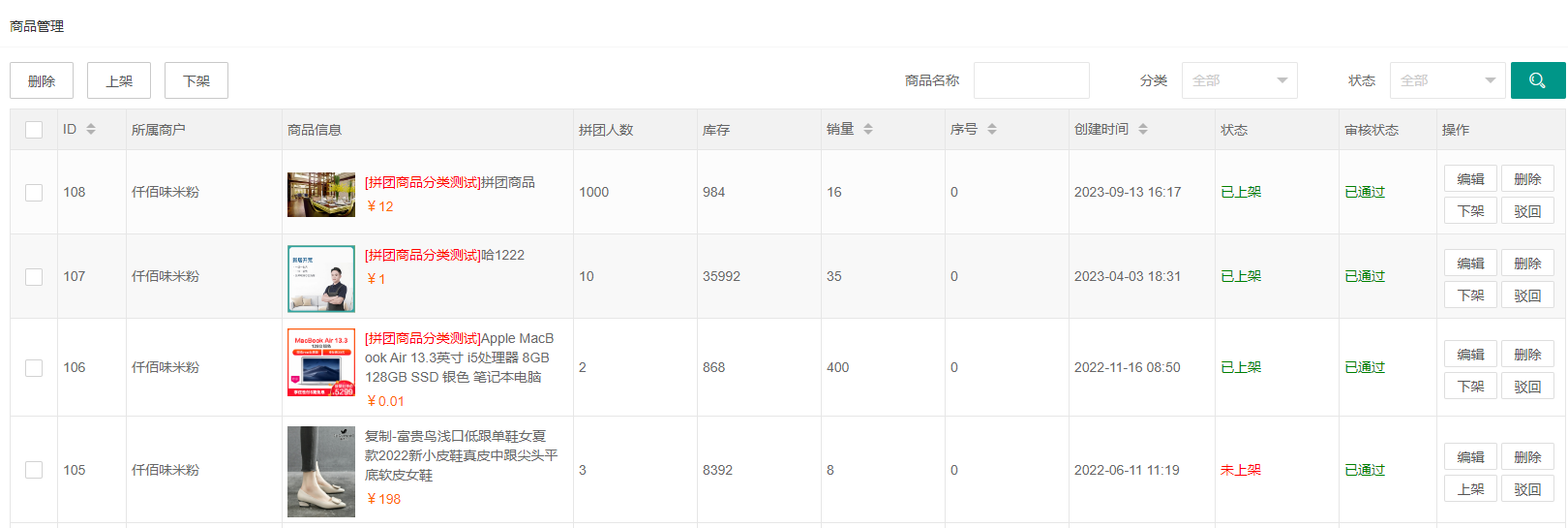The image size is (1568, 528).
Task: Sort the table by ID column
Action: click(91, 129)
